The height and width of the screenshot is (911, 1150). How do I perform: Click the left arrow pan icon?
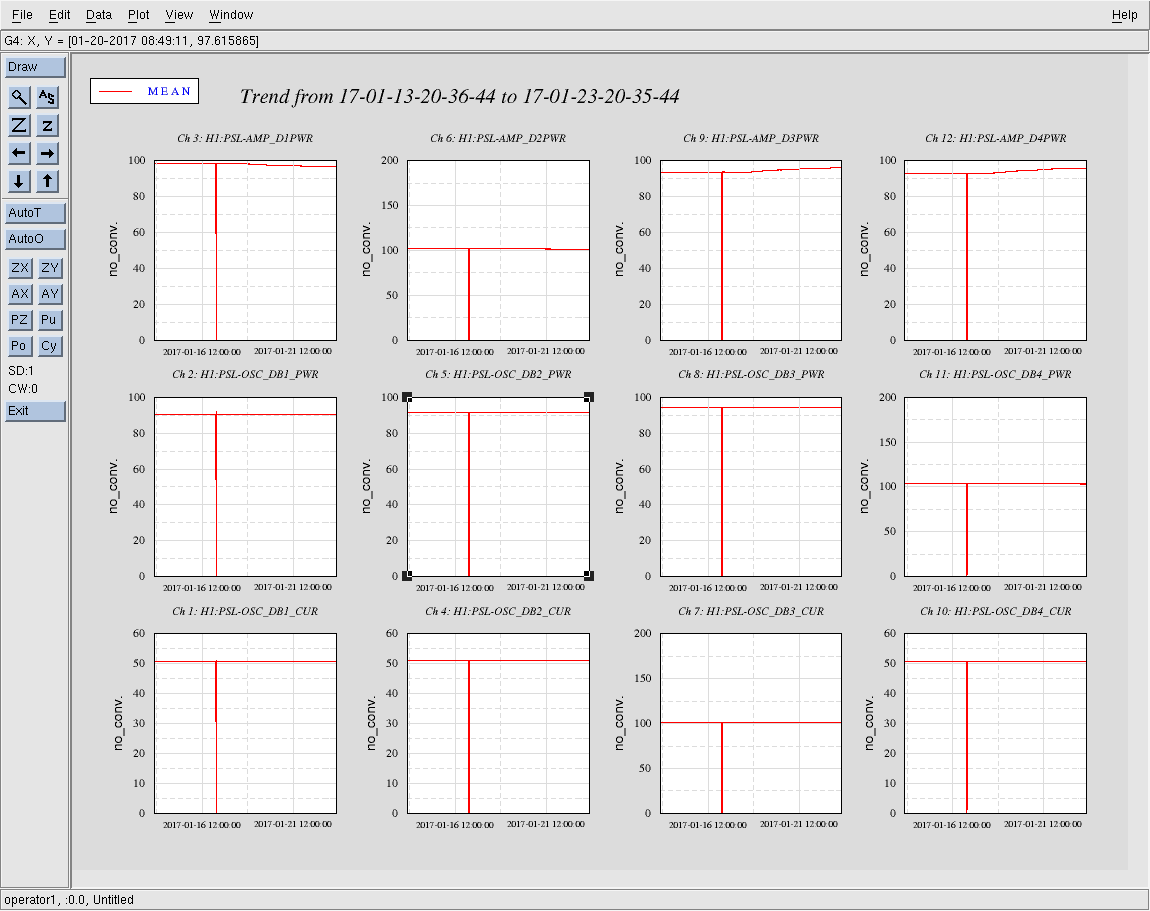[19, 153]
